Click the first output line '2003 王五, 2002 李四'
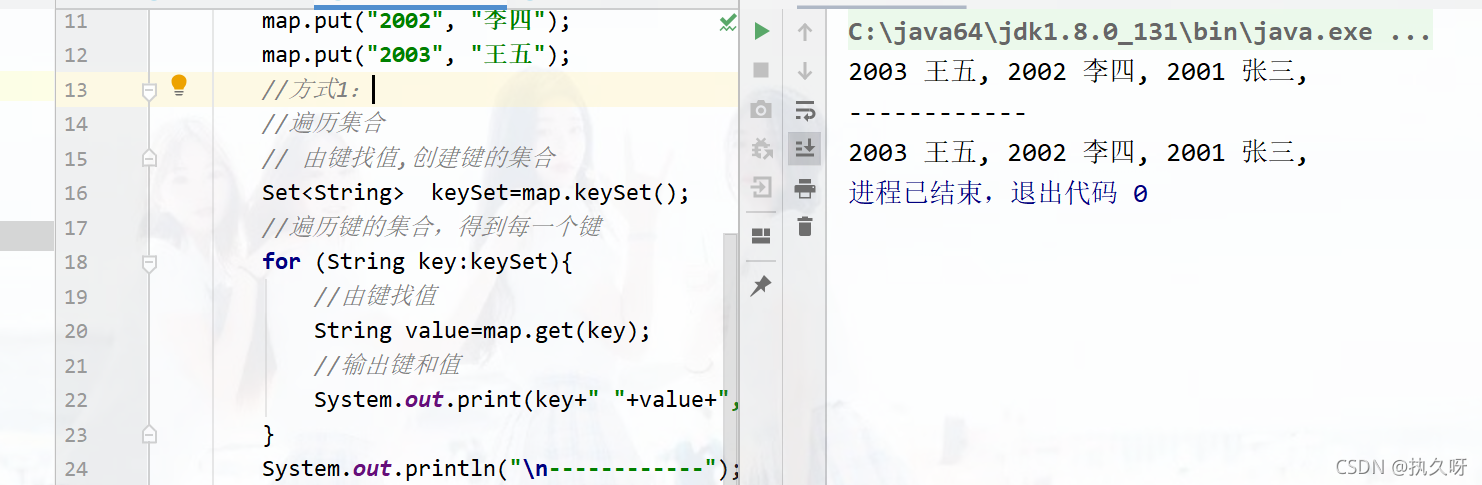This screenshot has height=485, width=1482. point(1078,71)
